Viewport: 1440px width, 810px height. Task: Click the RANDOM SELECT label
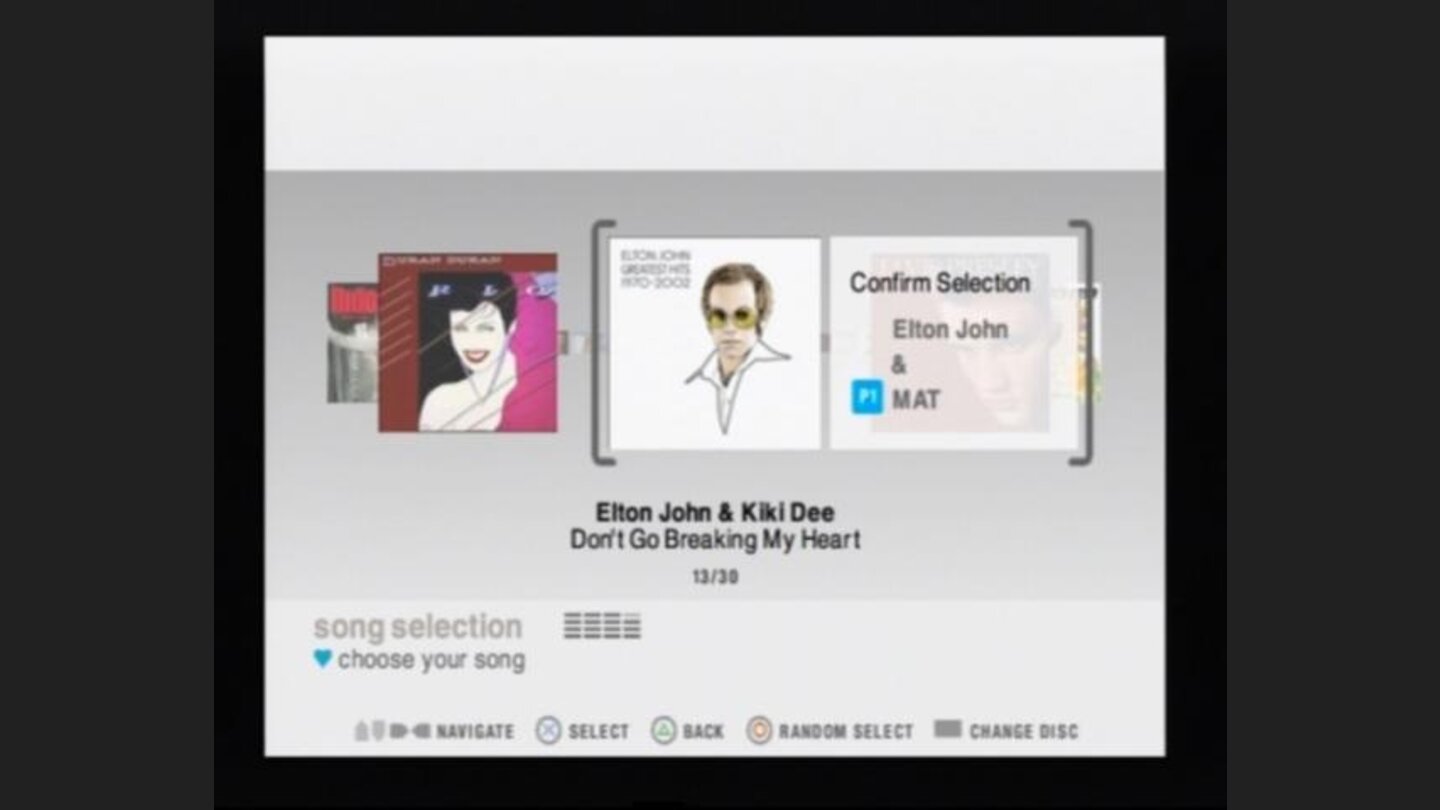(846, 732)
